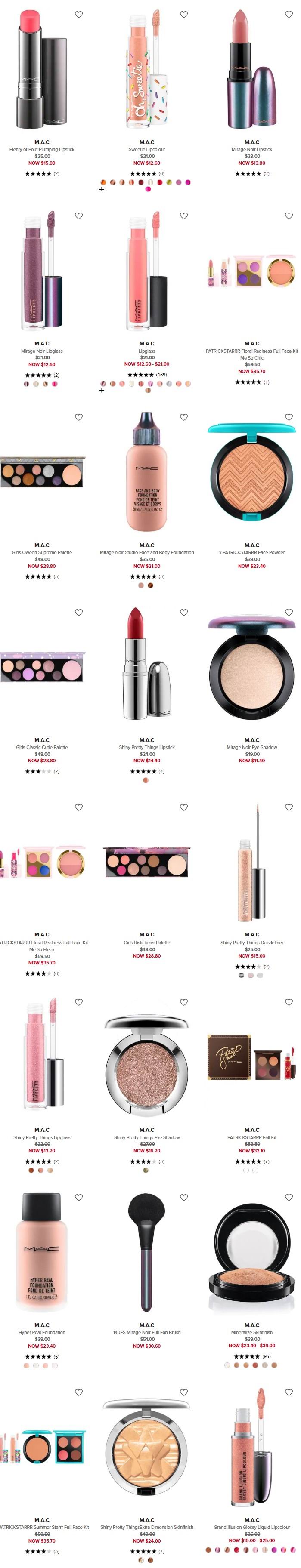The image size is (301, 1568).
Task: Wishlist heart for Mirage Noir Eye Shadow
Action: [x=289, y=612]
